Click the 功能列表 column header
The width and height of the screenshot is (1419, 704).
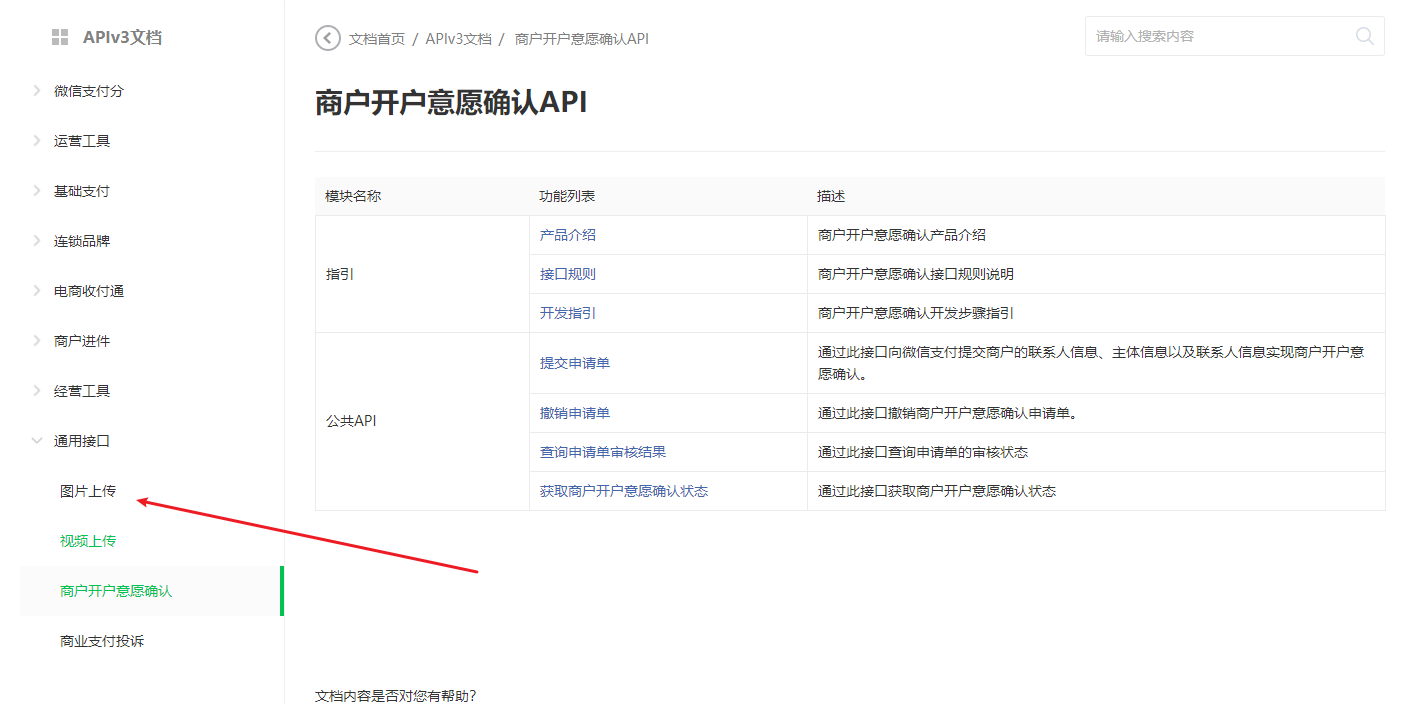pyautogui.click(x=567, y=196)
